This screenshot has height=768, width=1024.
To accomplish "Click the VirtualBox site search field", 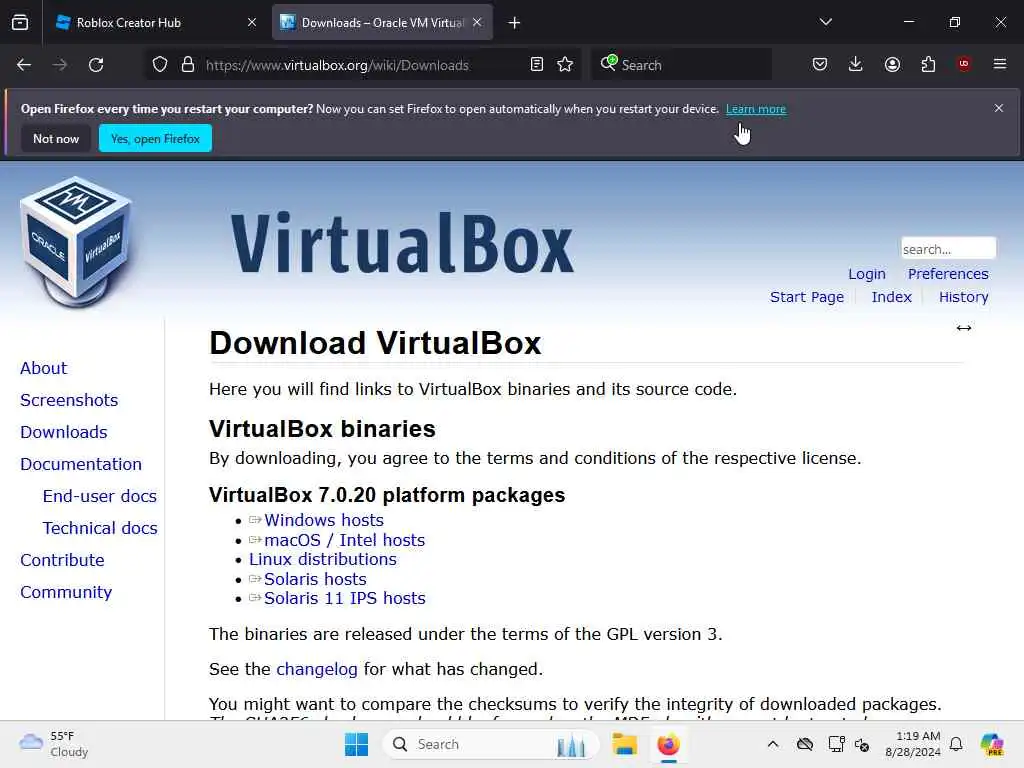I will pyautogui.click(x=948, y=249).
